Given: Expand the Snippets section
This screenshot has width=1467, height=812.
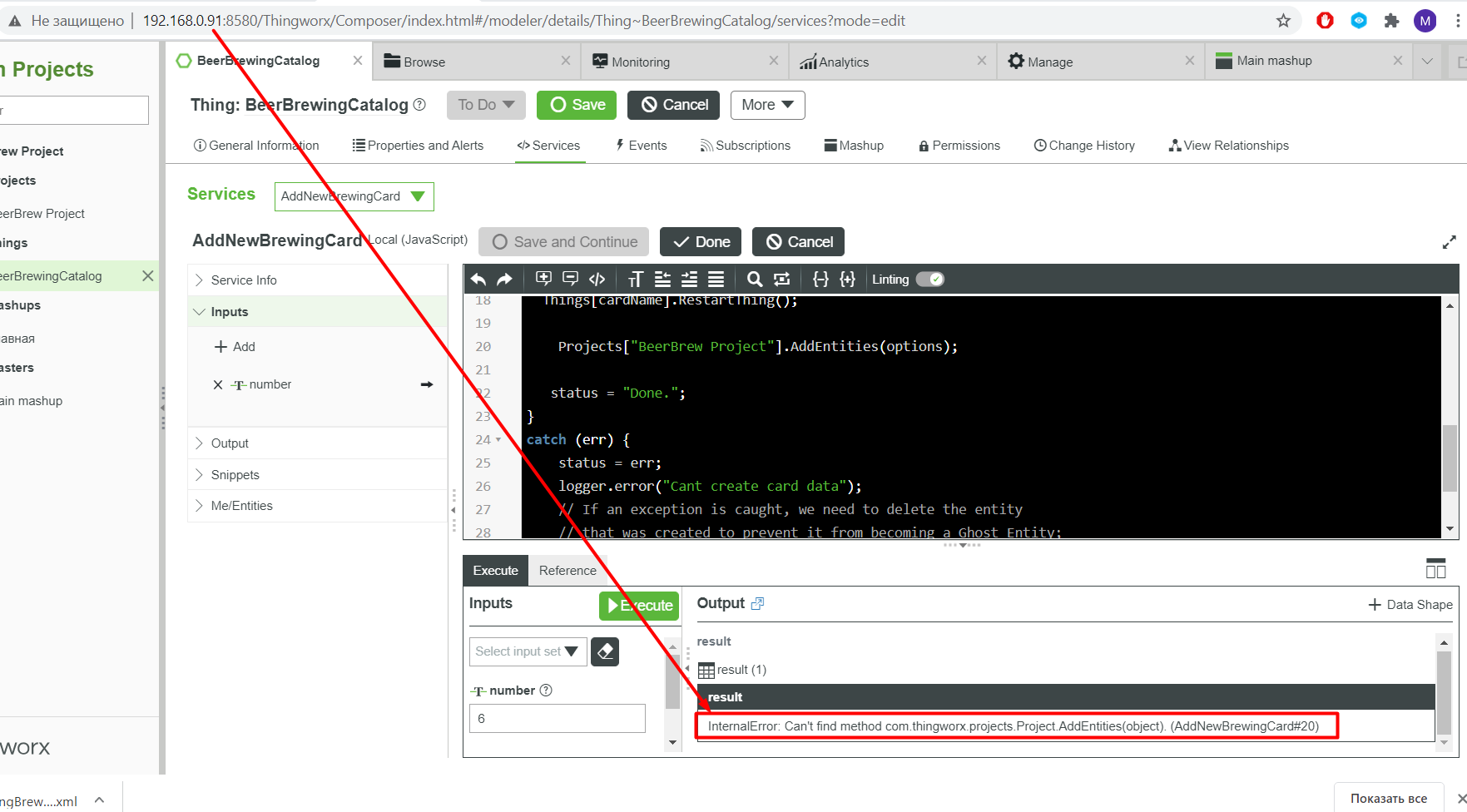Looking at the screenshot, I should tap(235, 475).
